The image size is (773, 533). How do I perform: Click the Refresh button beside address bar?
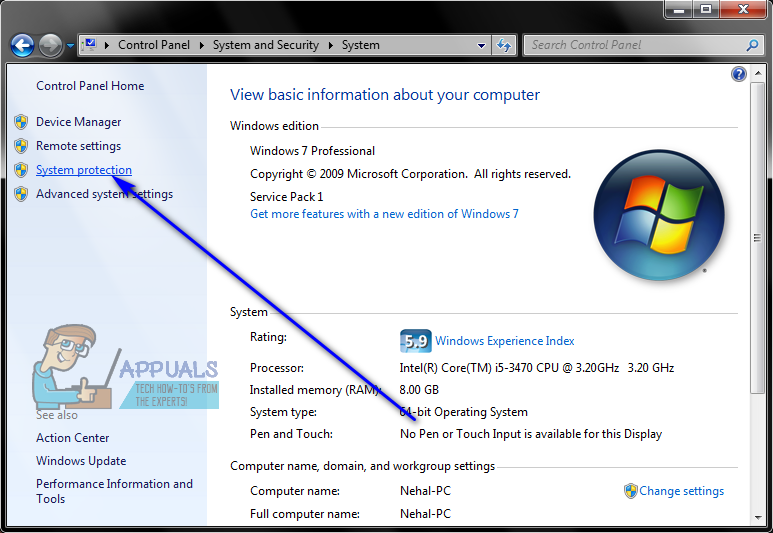click(x=504, y=45)
